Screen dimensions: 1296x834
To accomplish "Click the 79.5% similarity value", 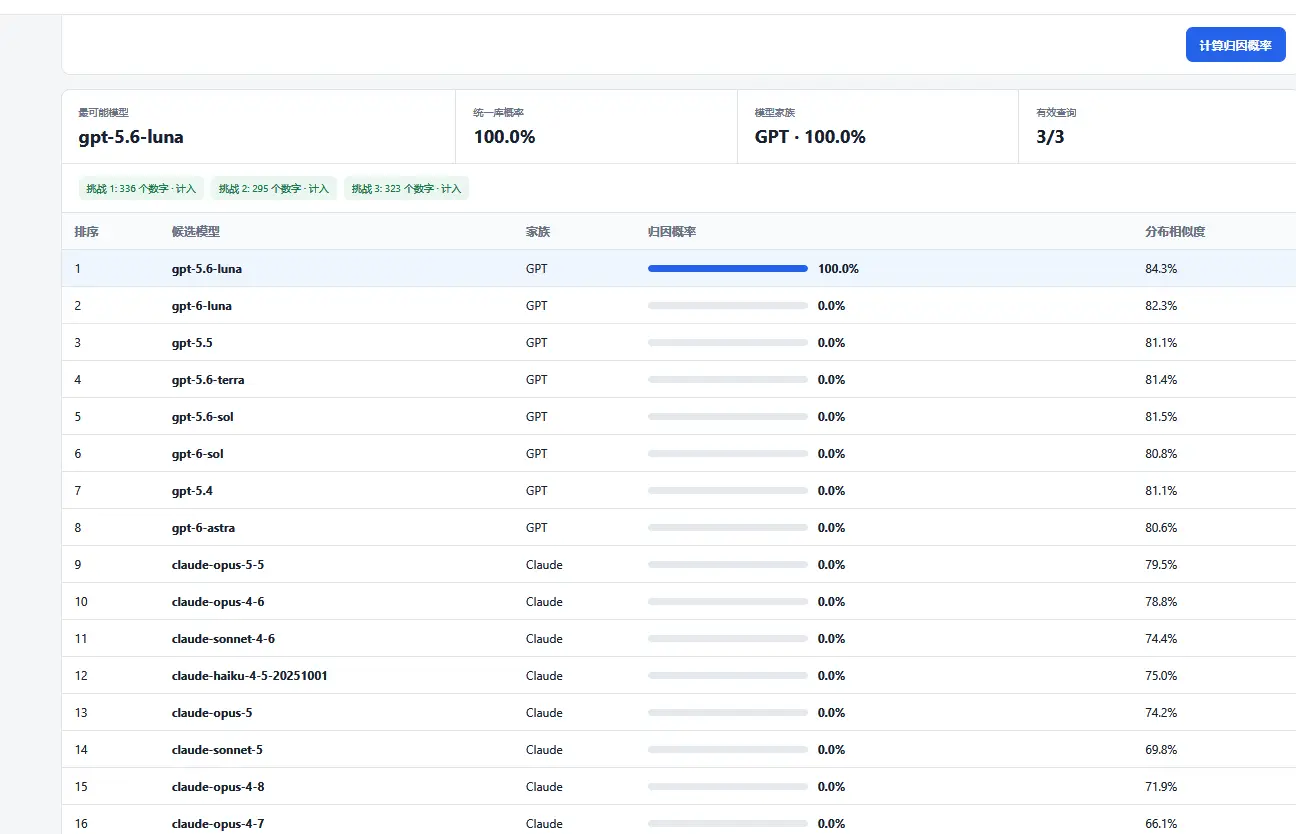I will [x=1161, y=564].
